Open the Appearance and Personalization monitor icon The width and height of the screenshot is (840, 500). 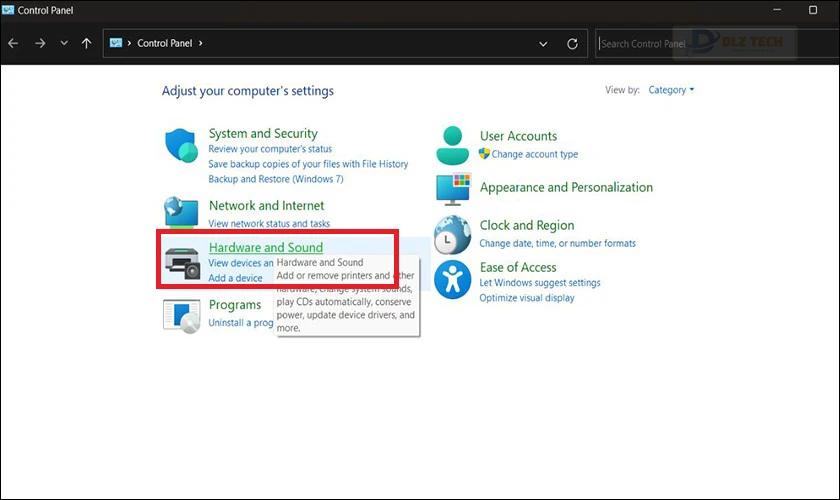453,189
